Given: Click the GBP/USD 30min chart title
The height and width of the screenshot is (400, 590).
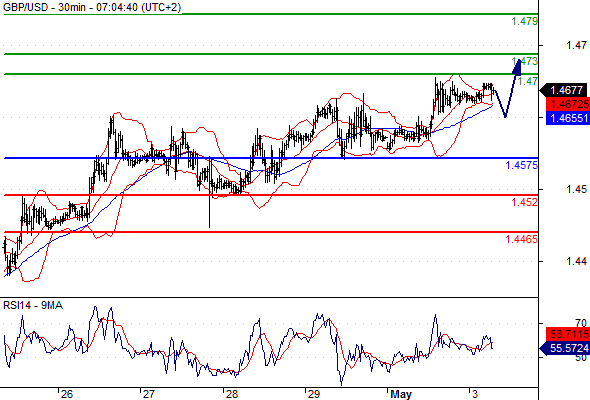Looking at the screenshot, I should (92, 7).
